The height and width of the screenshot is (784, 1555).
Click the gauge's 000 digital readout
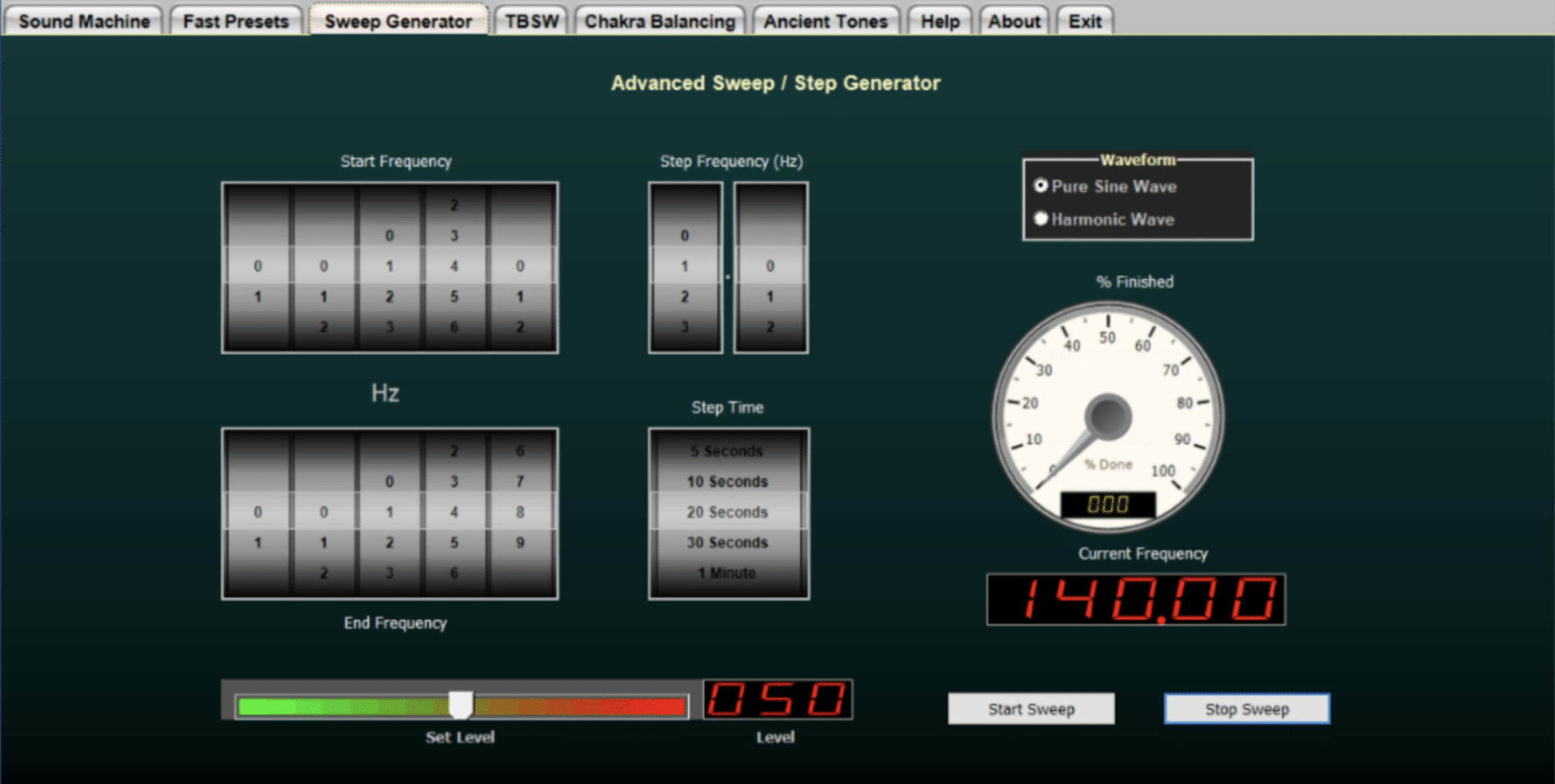click(x=1108, y=504)
